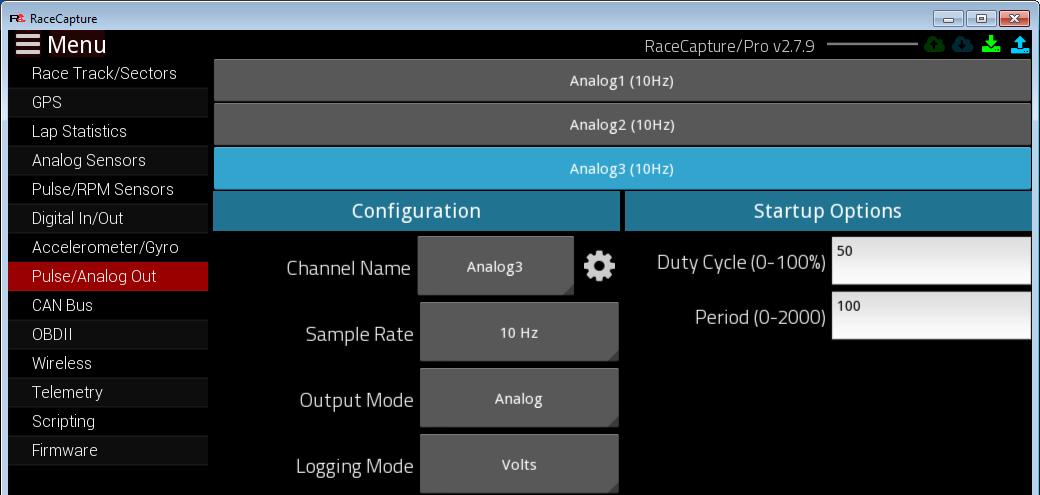This screenshot has height=495, width=1040.
Task: Click the Sample Rate label
Action: (x=359, y=334)
